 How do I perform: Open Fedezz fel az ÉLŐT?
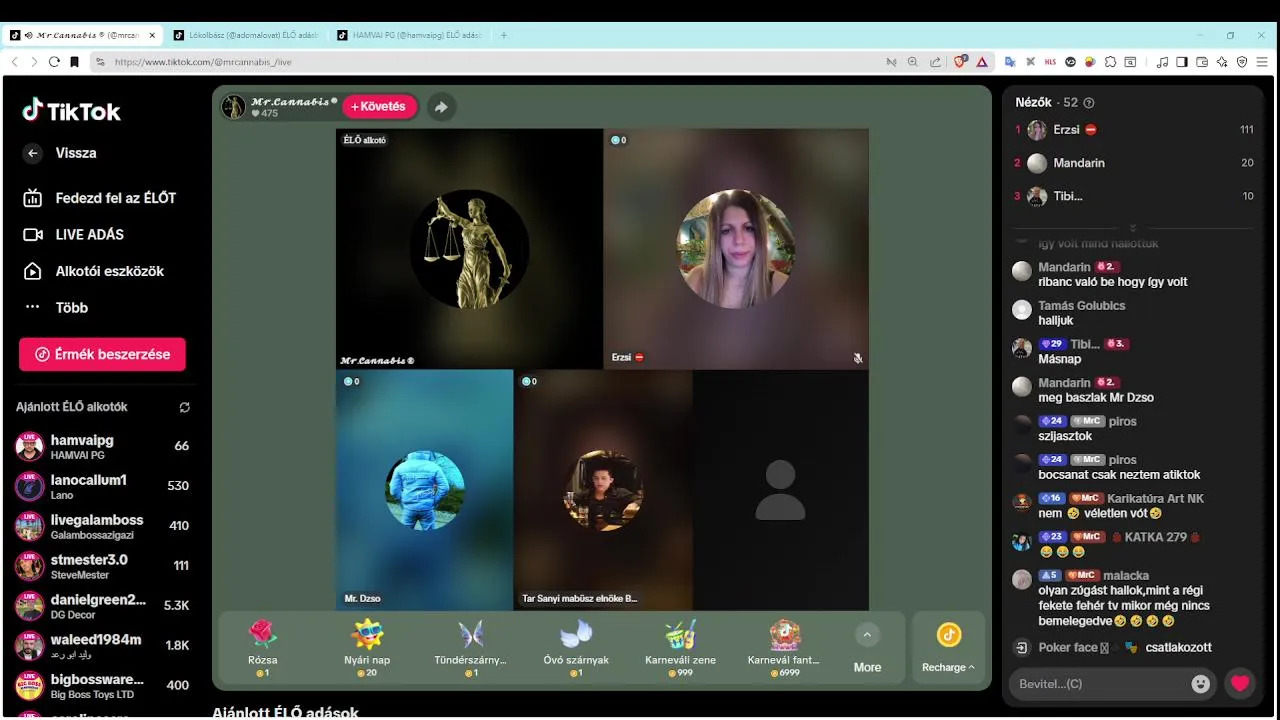coord(100,198)
